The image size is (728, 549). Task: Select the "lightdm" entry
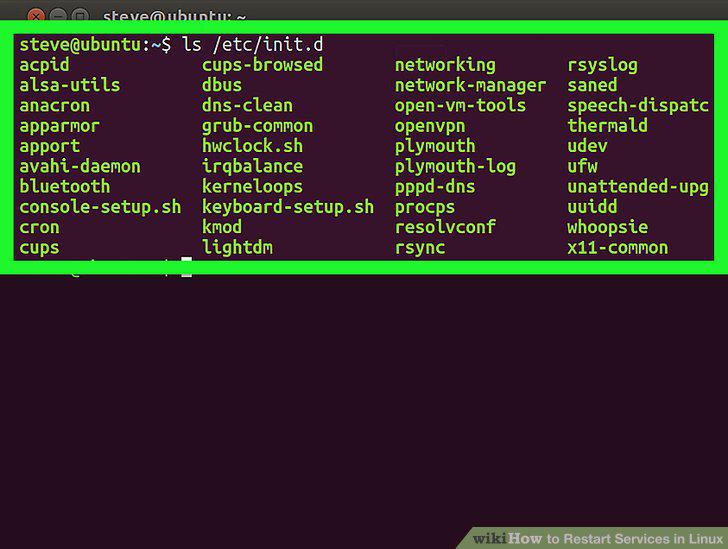pos(237,248)
